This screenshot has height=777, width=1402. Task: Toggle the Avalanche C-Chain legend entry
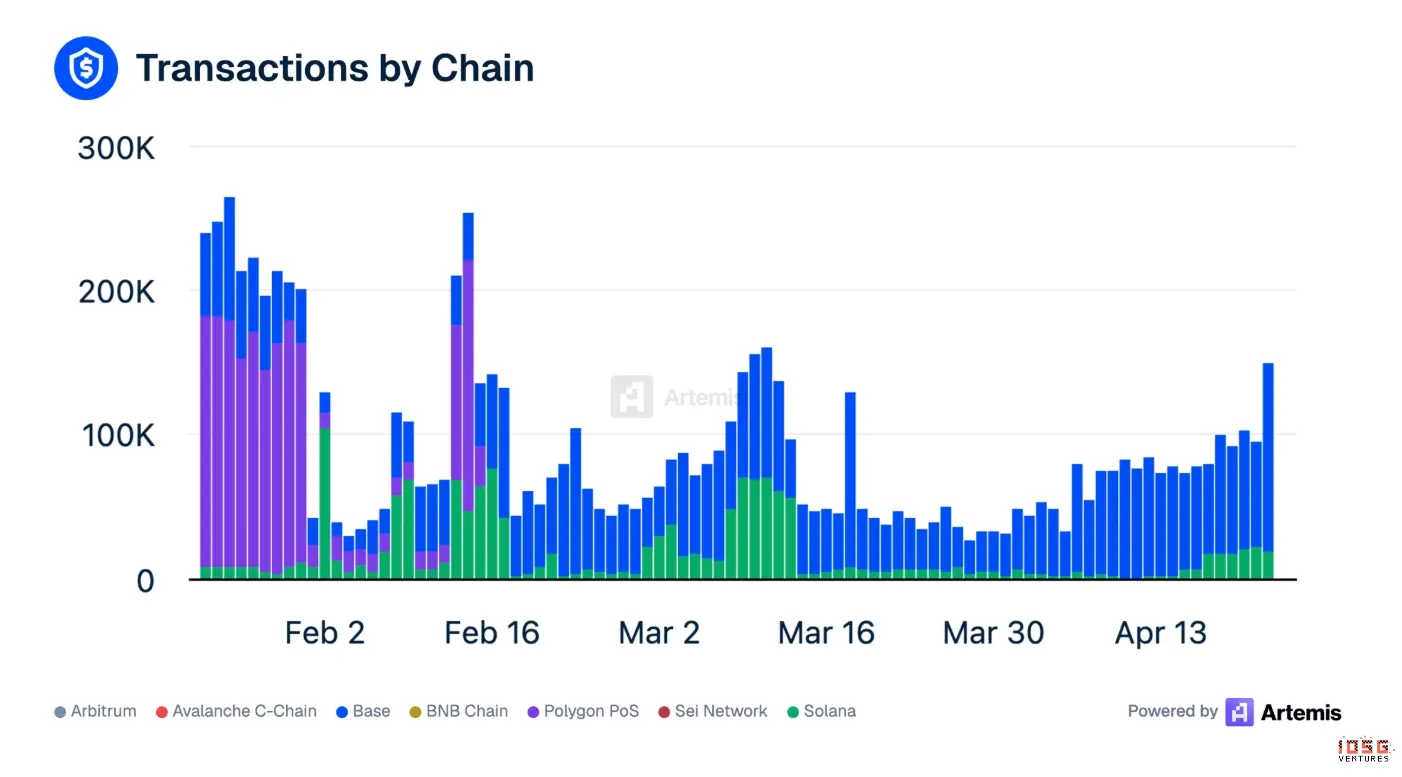pos(237,712)
